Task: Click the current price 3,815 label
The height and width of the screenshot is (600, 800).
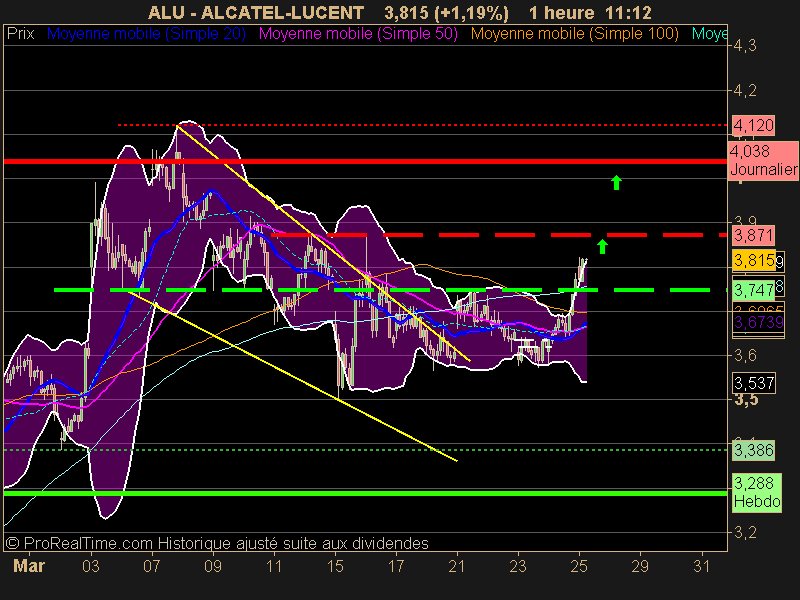Action: click(x=754, y=260)
